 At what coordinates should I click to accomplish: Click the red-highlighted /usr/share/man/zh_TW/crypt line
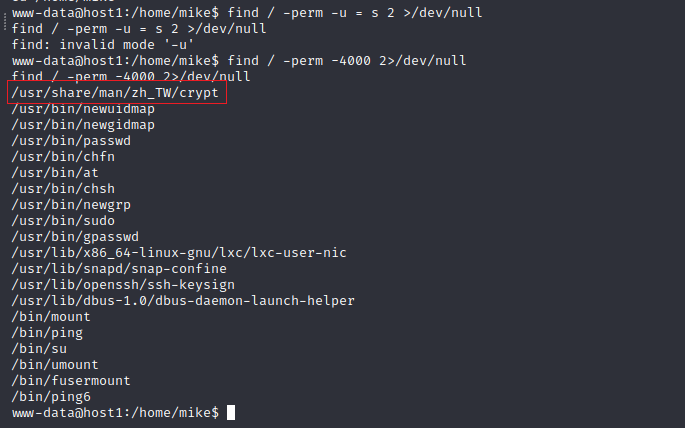117,93
